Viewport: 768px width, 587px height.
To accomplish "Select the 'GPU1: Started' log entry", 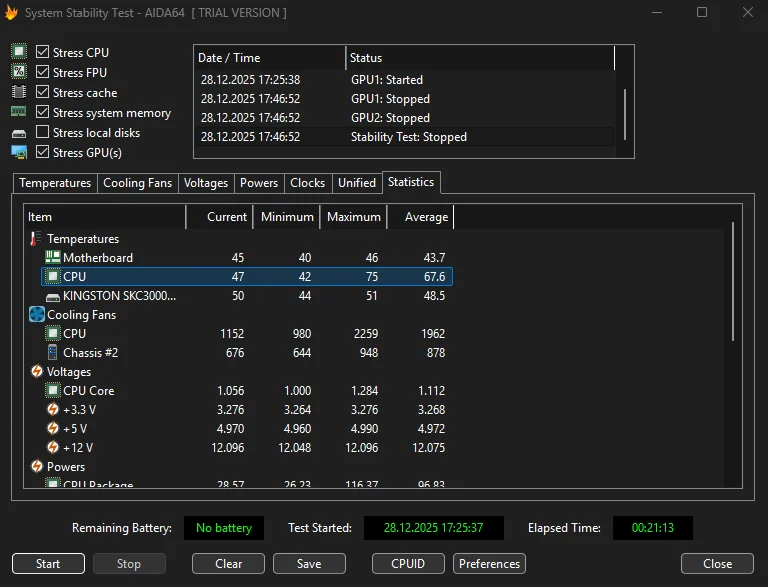I will [x=404, y=79].
